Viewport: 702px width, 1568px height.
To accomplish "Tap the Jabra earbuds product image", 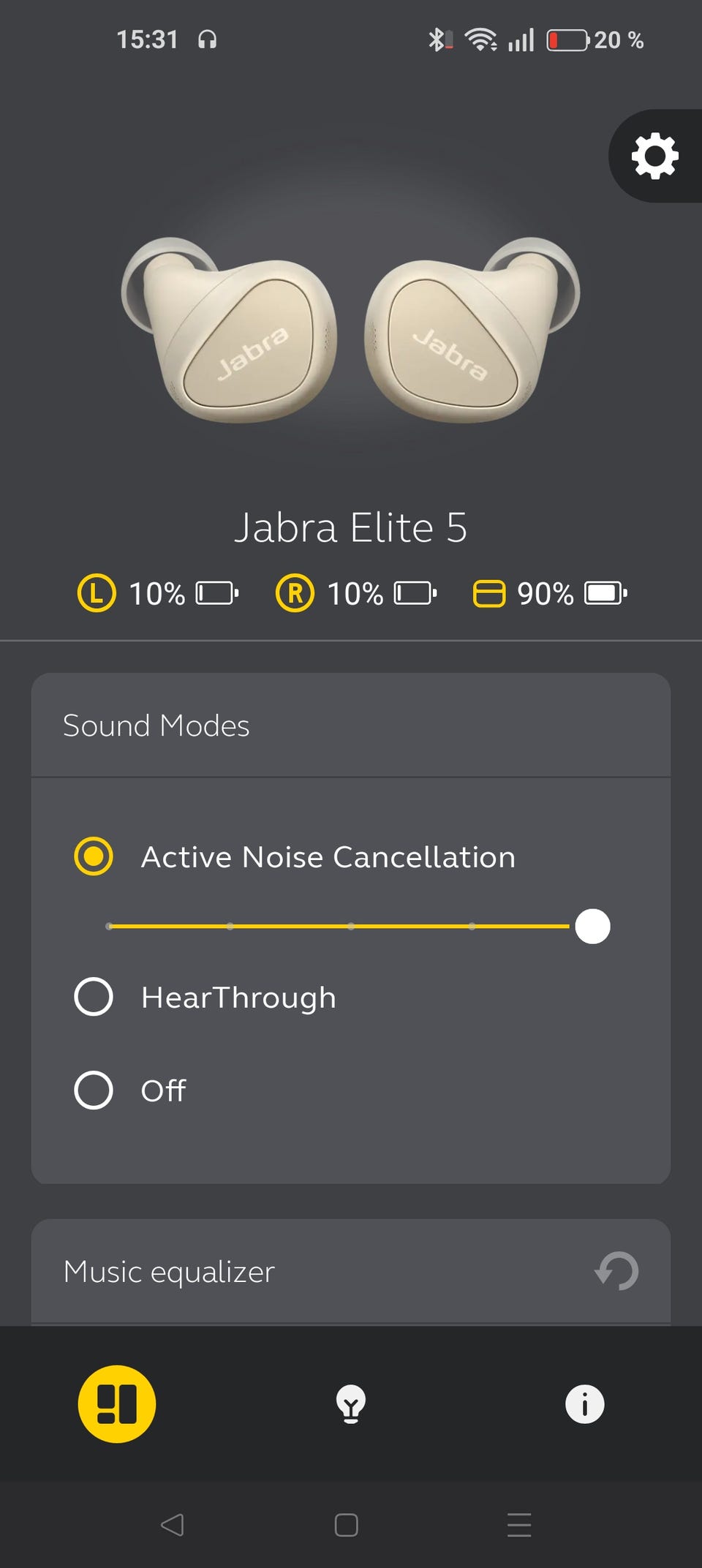I will [350, 331].
